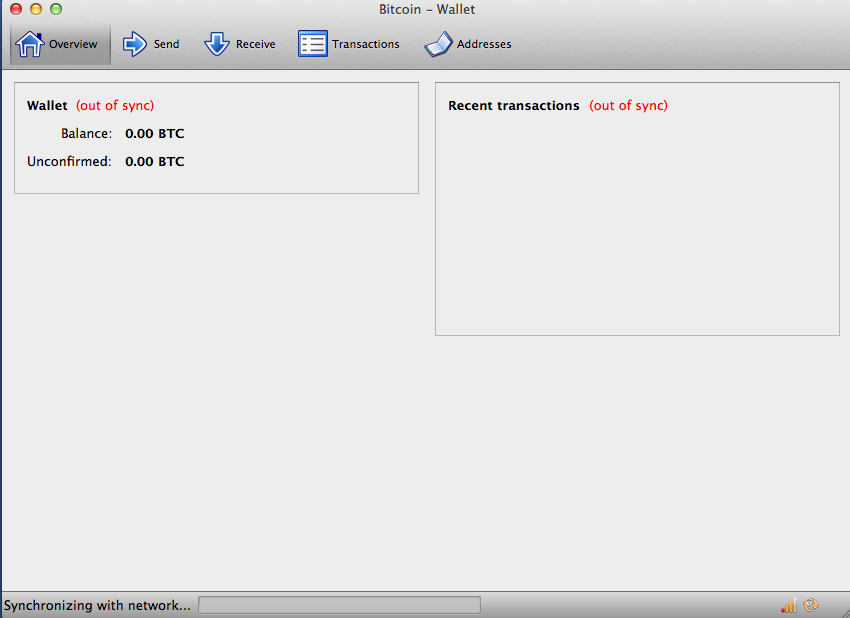Click the synchronization progress bar
850x618 pixels.
tap(339, 605)
